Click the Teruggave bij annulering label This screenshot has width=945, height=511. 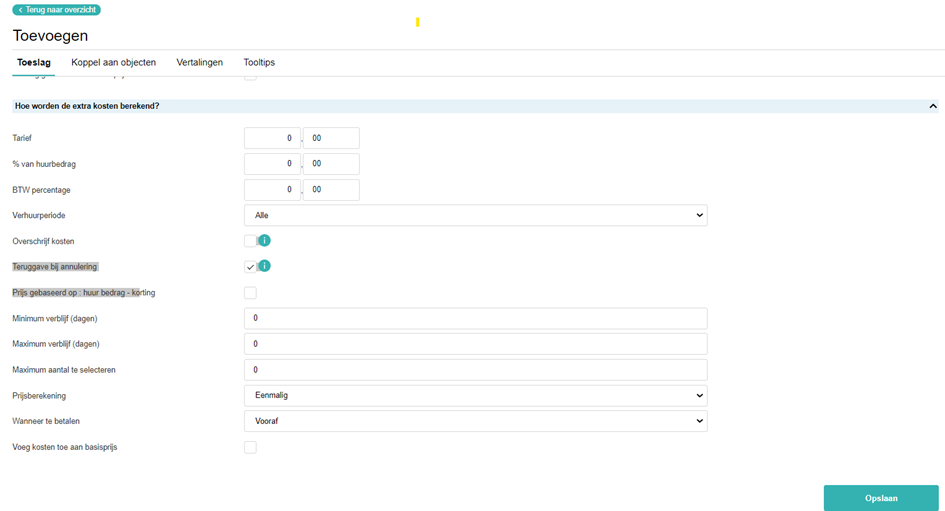[54, 266]
